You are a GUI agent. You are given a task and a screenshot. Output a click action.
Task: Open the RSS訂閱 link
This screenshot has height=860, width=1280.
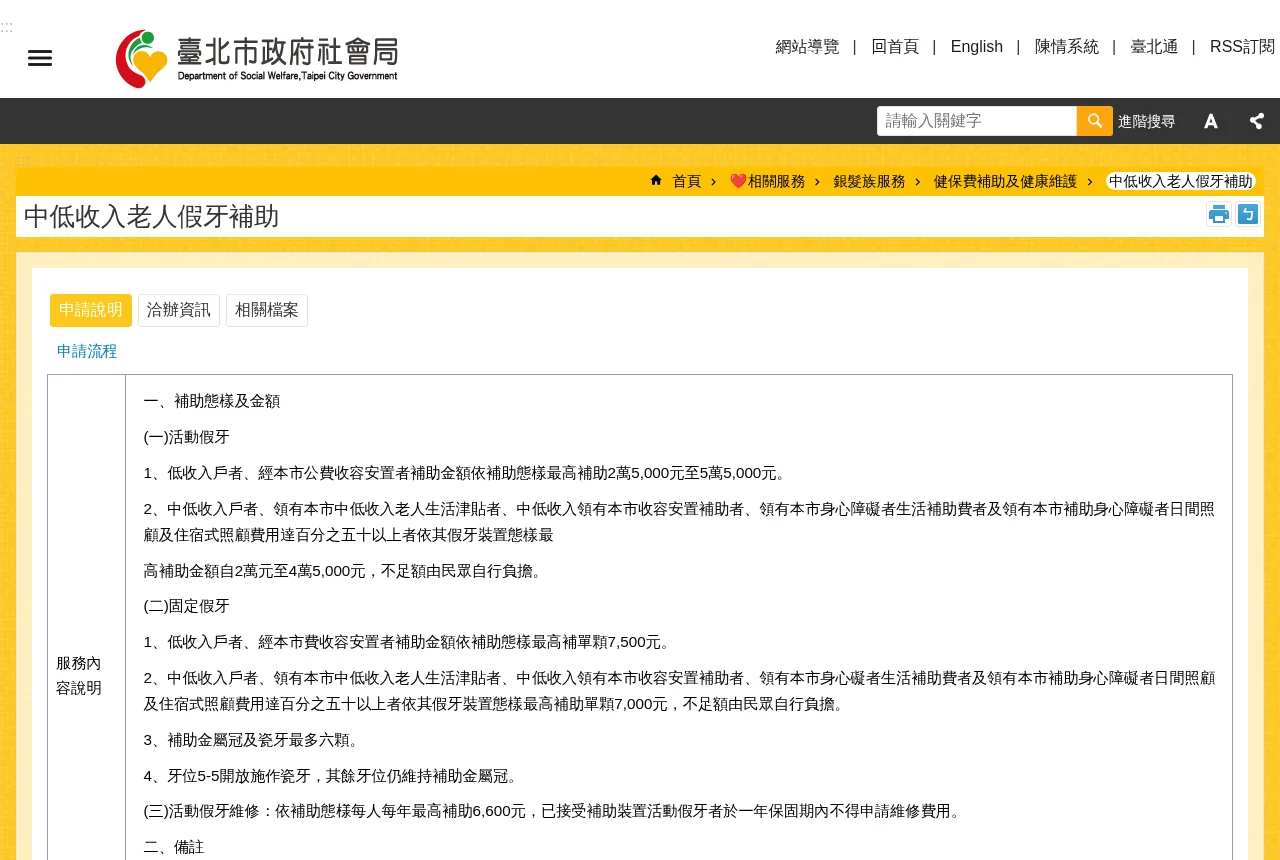pyautogui.click(x=1243, y=46)
